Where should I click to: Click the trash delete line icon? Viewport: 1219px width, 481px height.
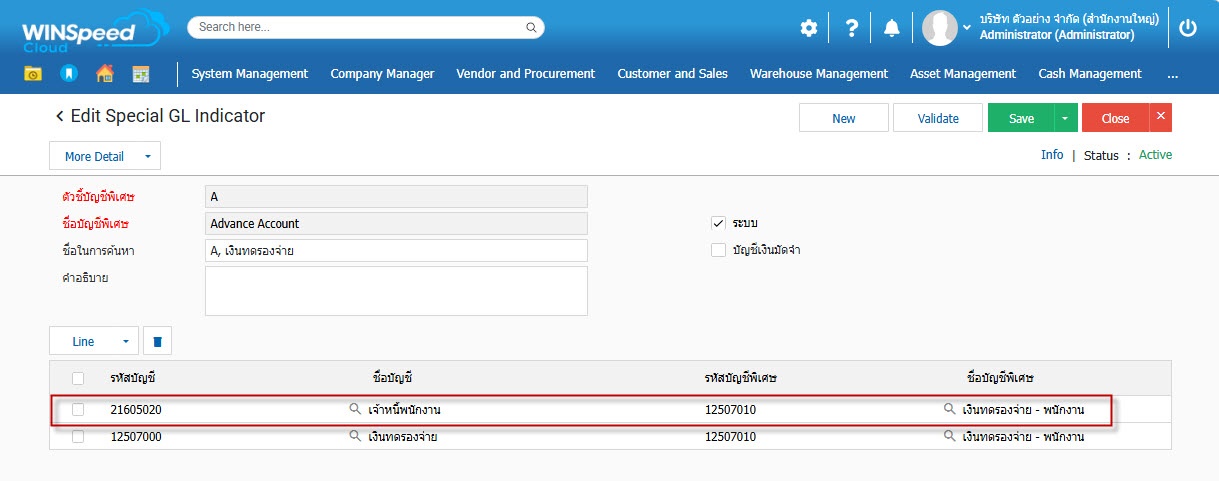pyautogui.click(x=157, y=342)
